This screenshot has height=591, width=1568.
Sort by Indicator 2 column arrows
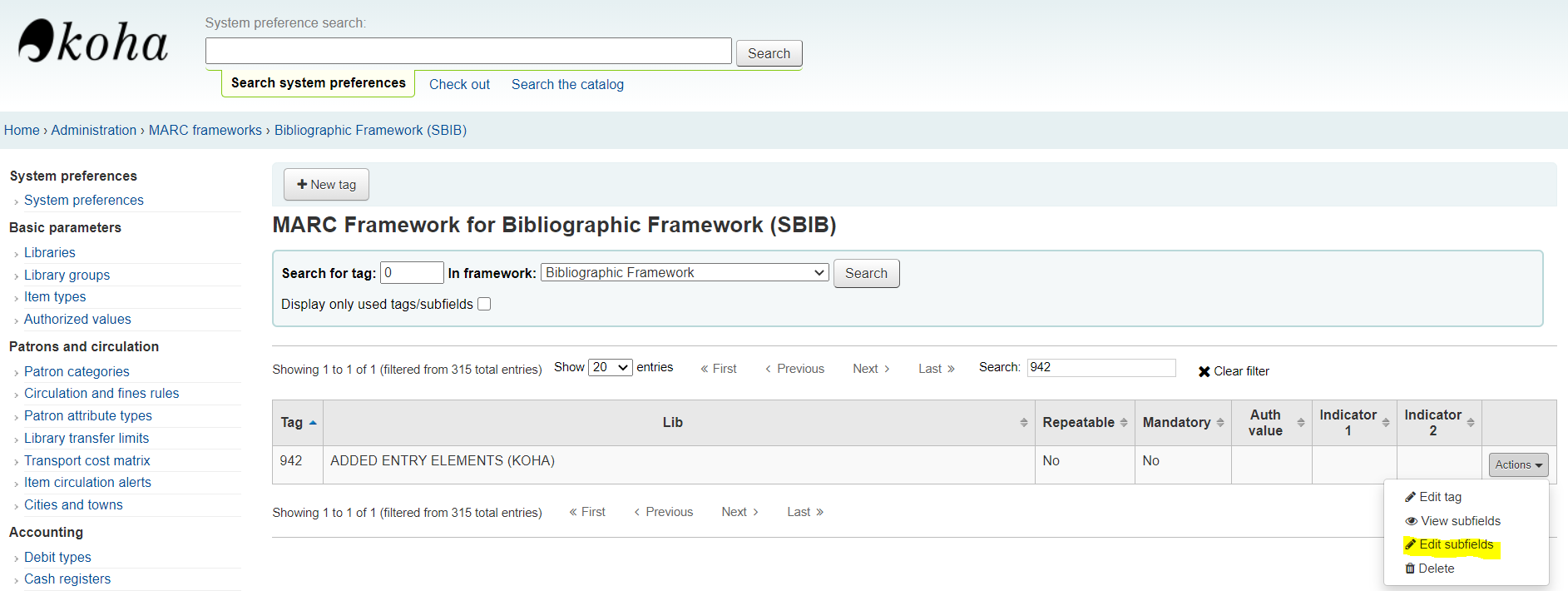point(1471,423)
